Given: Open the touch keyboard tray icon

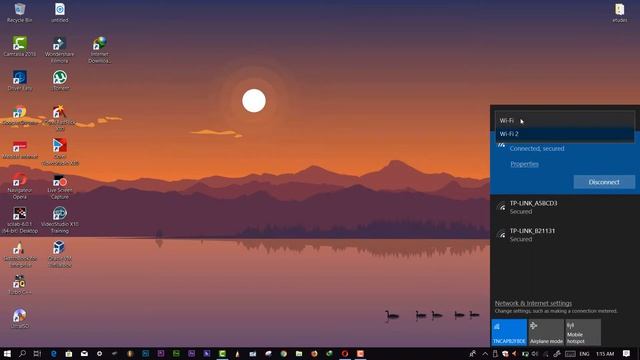Looking at the screenshot, I should coord(570,353).
